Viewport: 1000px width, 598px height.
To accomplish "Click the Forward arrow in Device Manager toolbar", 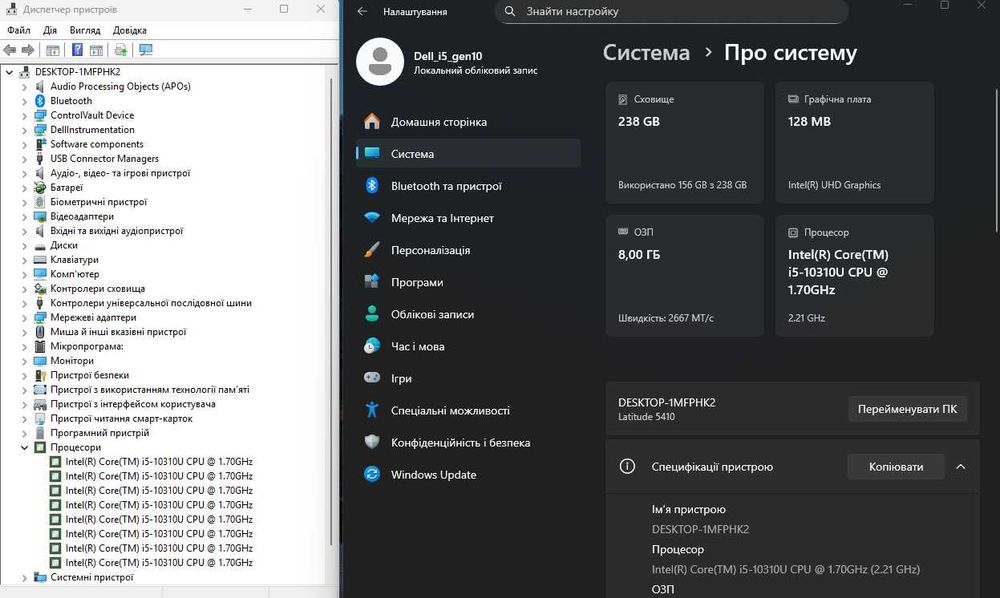I will 28,50.
